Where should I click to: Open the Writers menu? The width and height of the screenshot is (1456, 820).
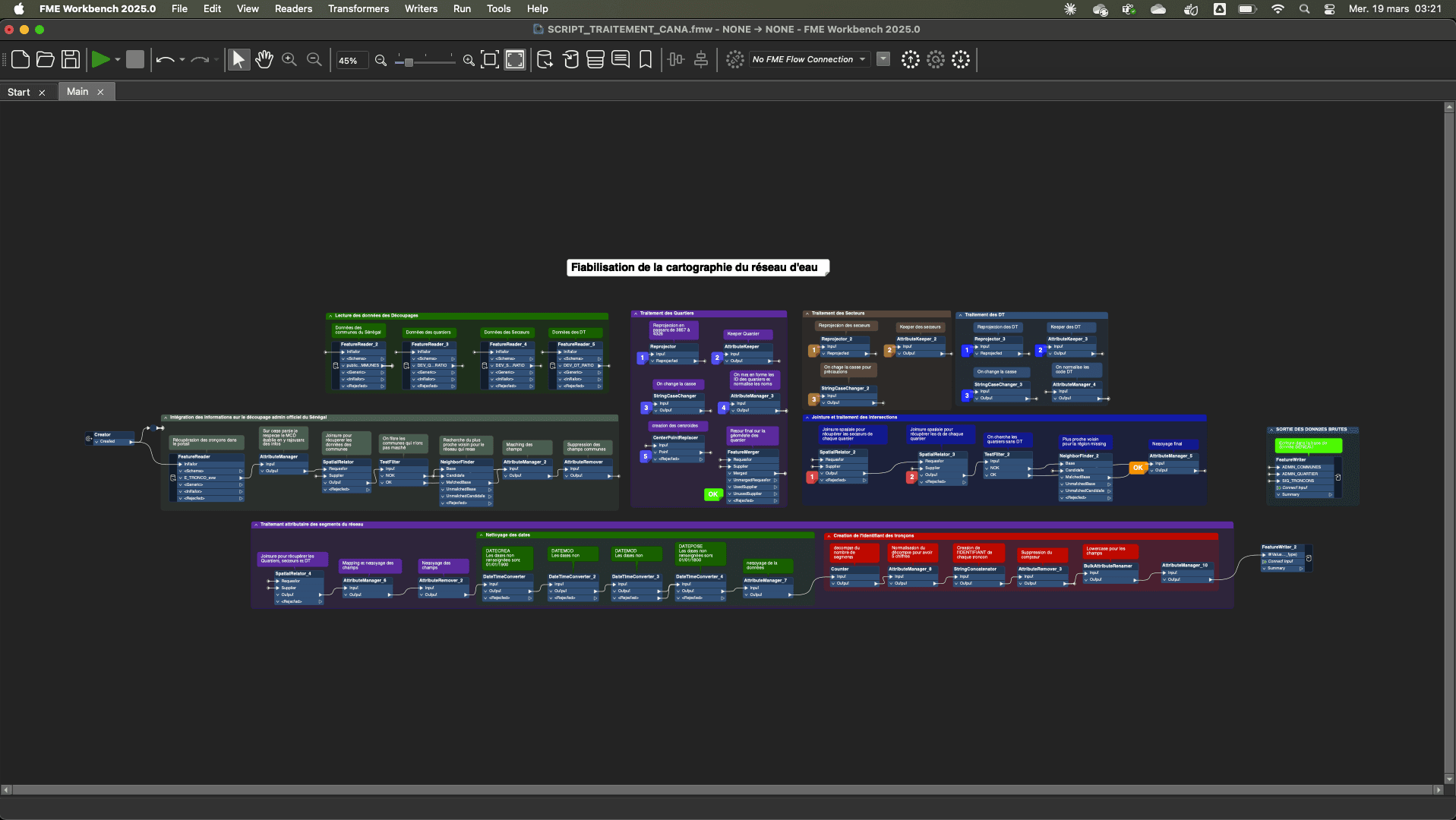pyautogui.click(x=421, y=8)
